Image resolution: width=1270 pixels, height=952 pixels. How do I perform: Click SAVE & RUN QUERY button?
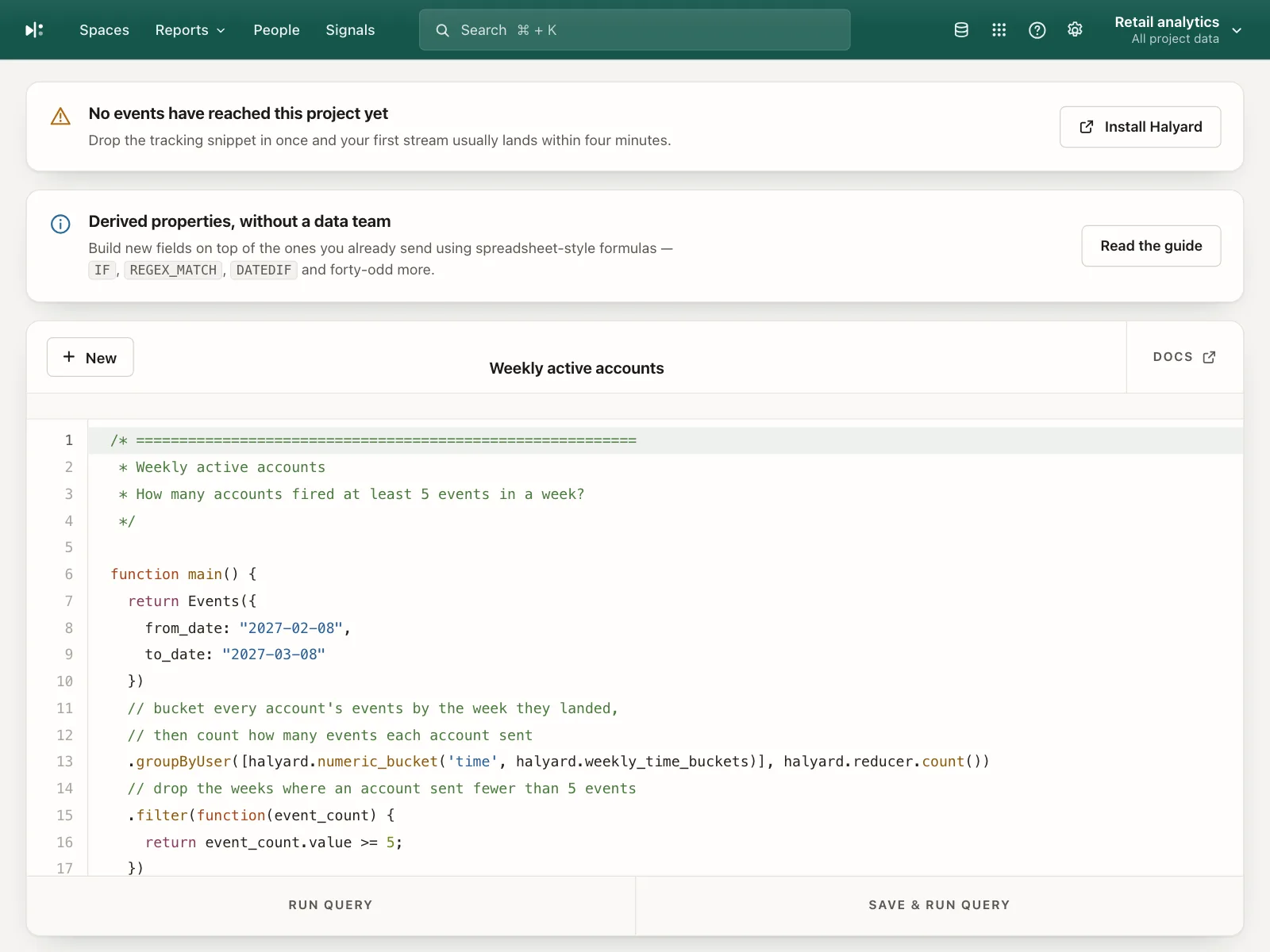(939, 905)
